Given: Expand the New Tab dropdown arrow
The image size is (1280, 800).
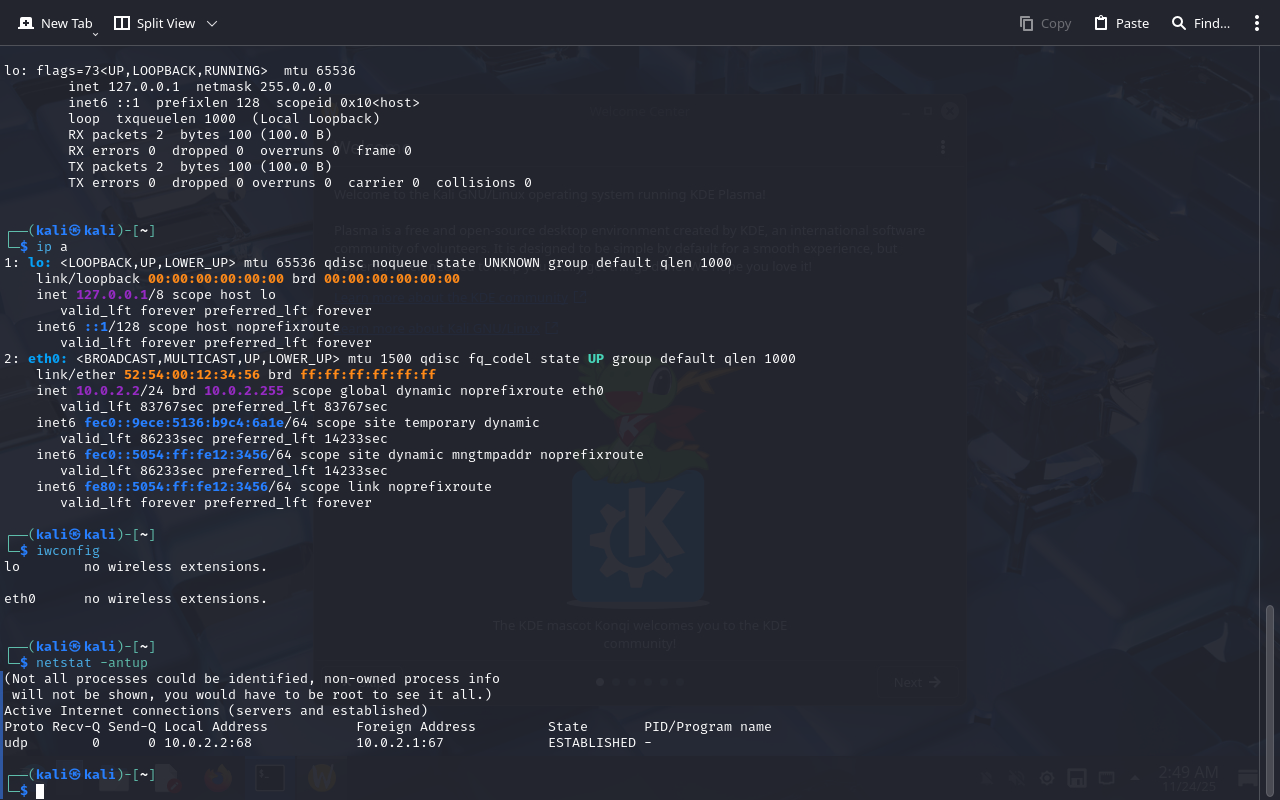Looking at the screenshot, I should click(x=95, y=34).
